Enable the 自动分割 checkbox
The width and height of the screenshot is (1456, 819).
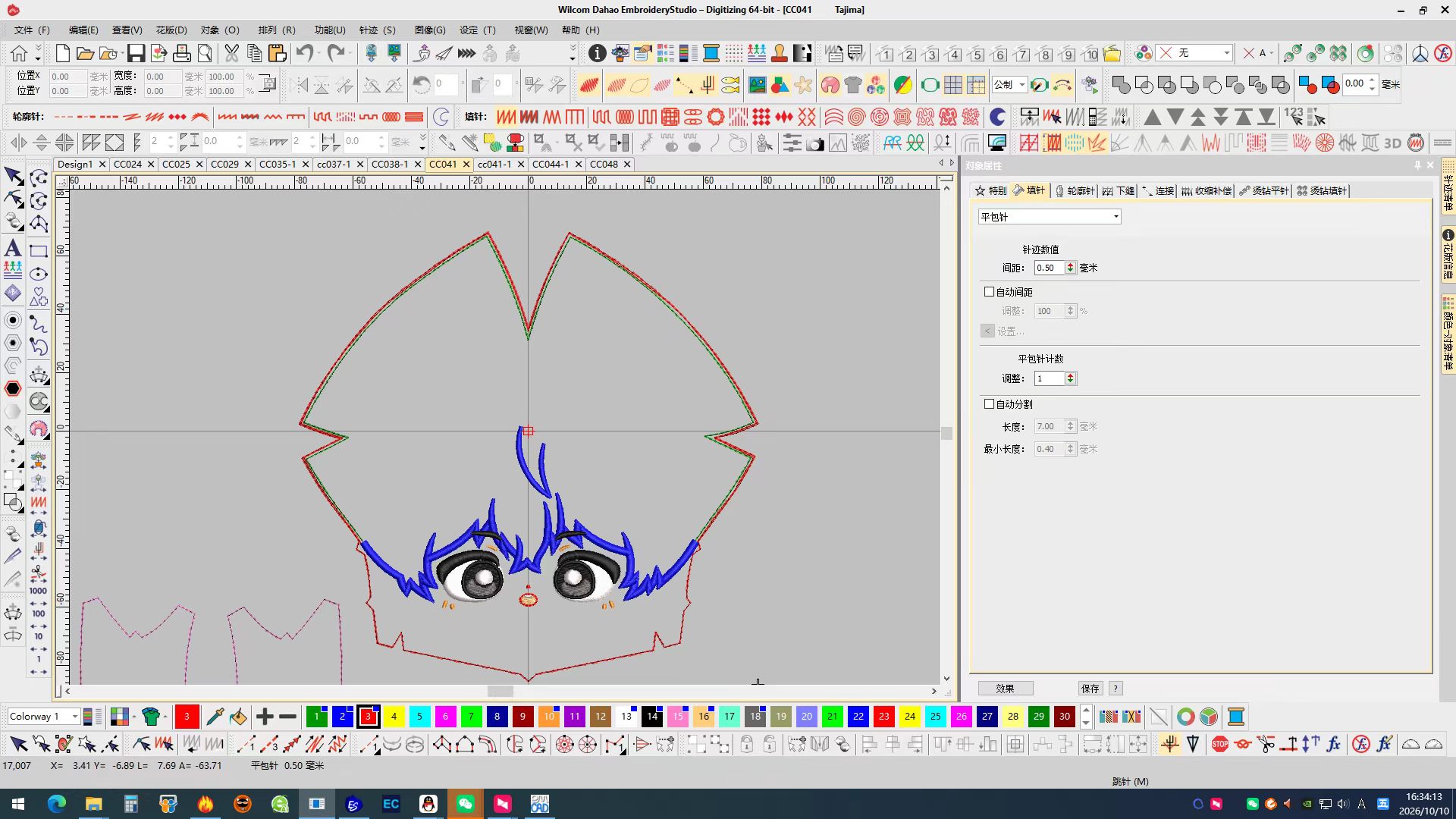coord(989,404)
